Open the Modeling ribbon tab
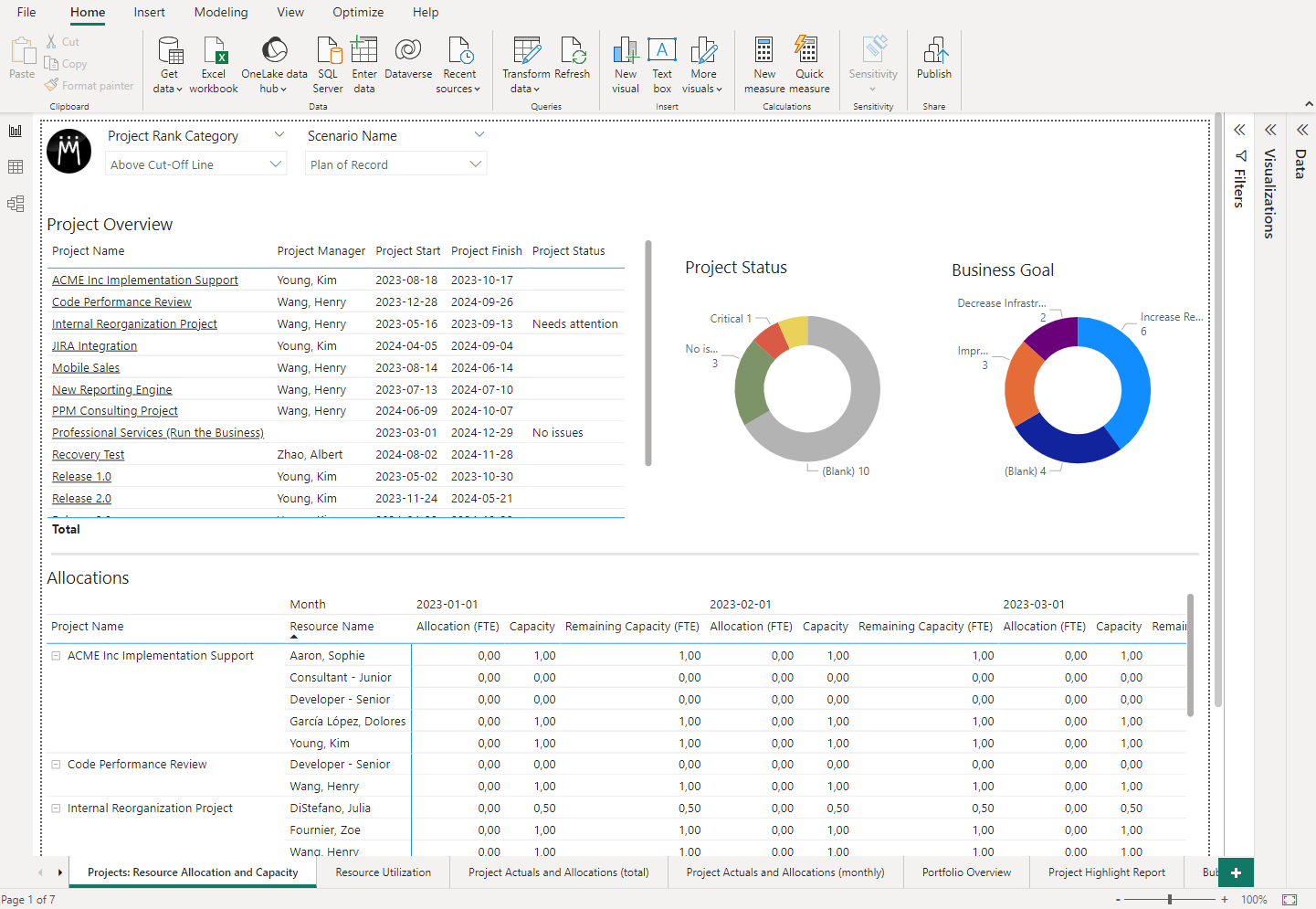Image resolution: width=1316 pixels, height=909 pixels. click(x=221, y=13)
